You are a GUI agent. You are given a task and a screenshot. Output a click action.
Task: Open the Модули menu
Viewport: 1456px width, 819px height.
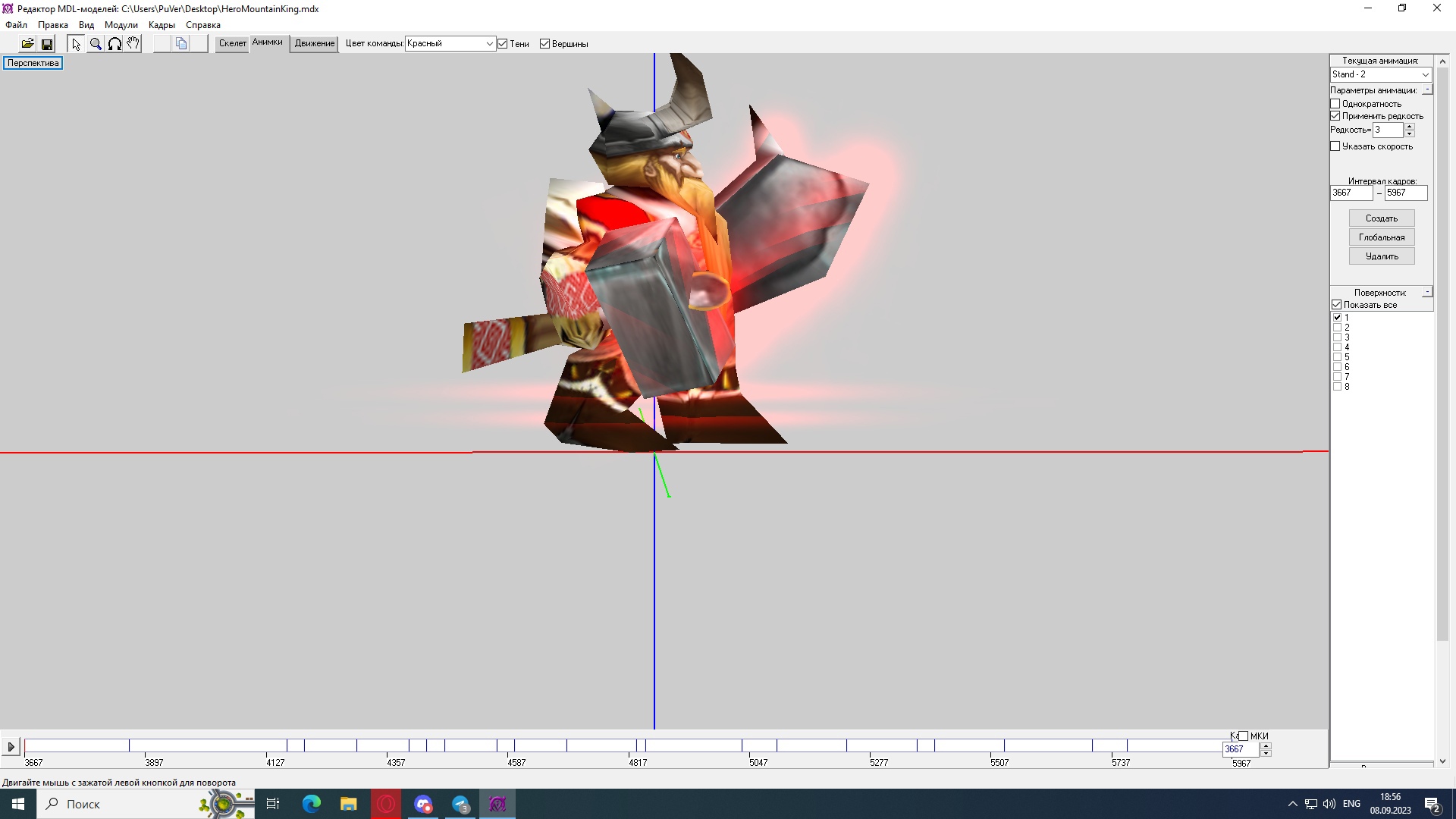tap(121, 25)
